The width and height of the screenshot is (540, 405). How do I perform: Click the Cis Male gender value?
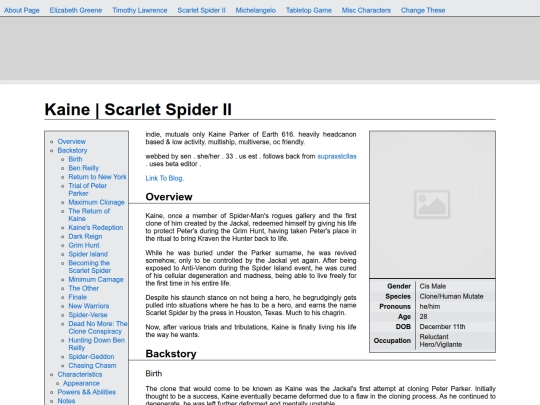tap(433, 286)
